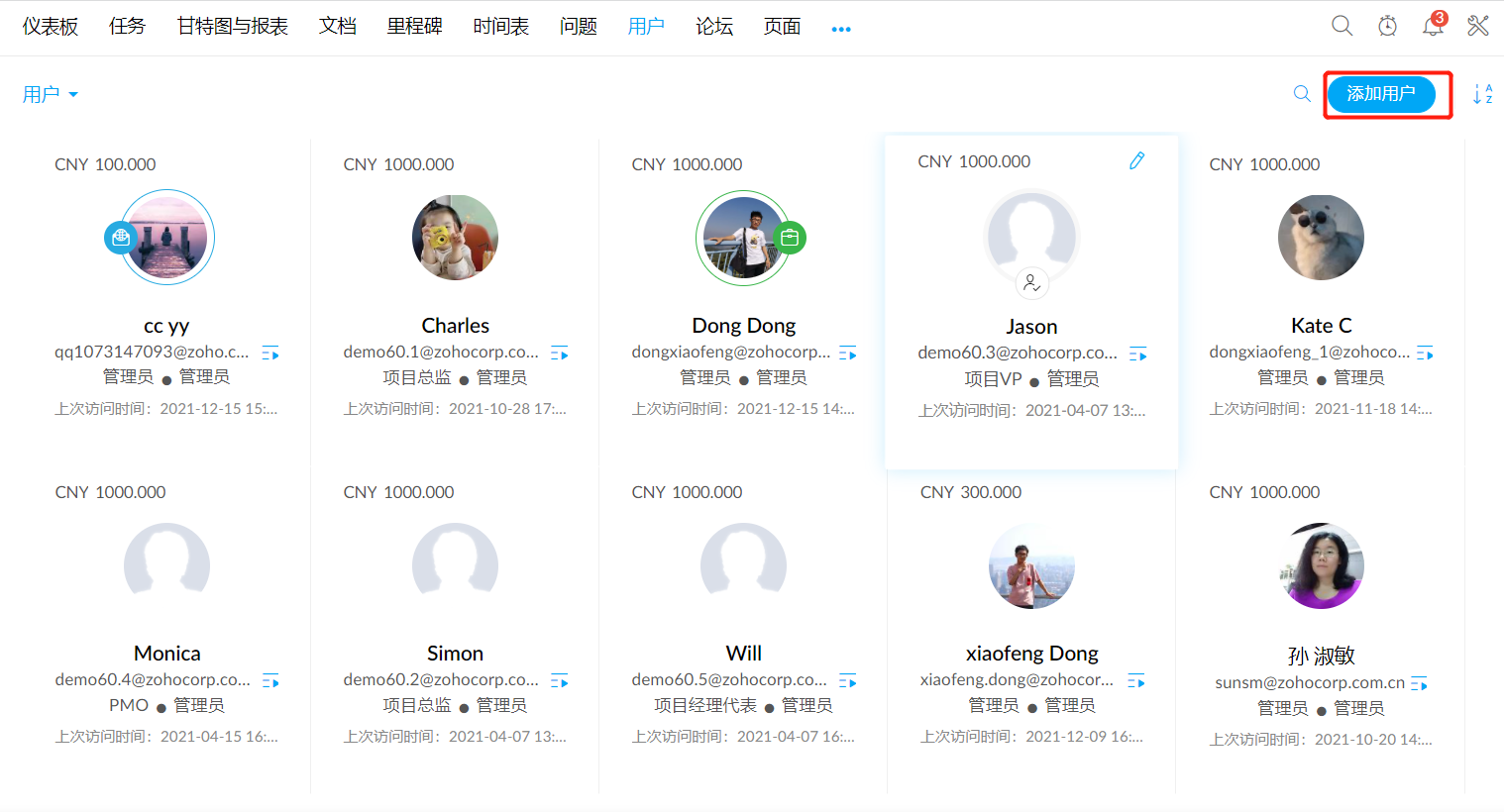The width and height of the screenshot is (1504, 812).
Task: Click the green badge on Dong Dong's avatar
Action: coord(790,238)
